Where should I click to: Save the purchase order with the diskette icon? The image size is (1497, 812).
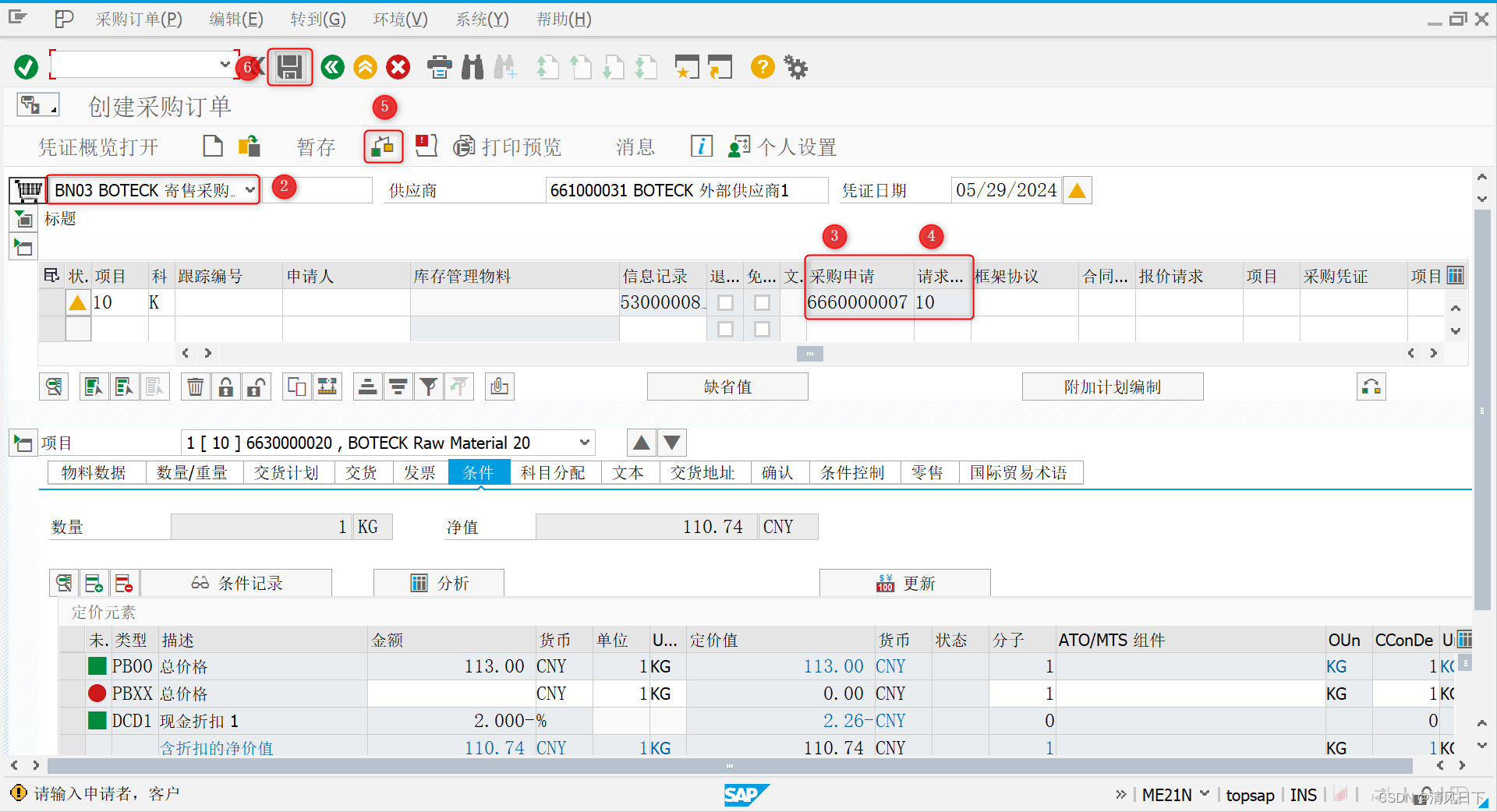pos(290,67)
